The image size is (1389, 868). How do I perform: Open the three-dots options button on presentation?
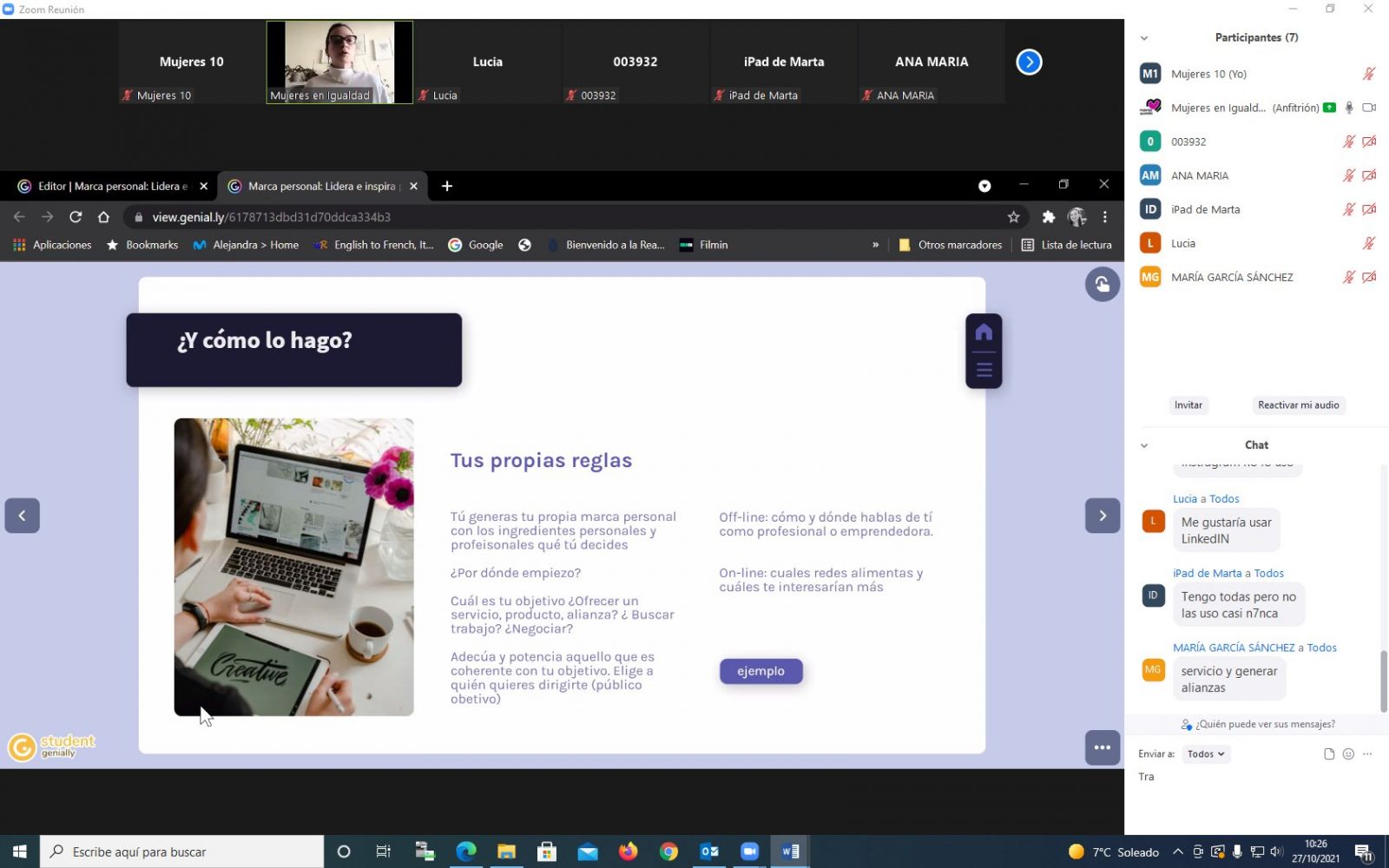(1102, 747)
